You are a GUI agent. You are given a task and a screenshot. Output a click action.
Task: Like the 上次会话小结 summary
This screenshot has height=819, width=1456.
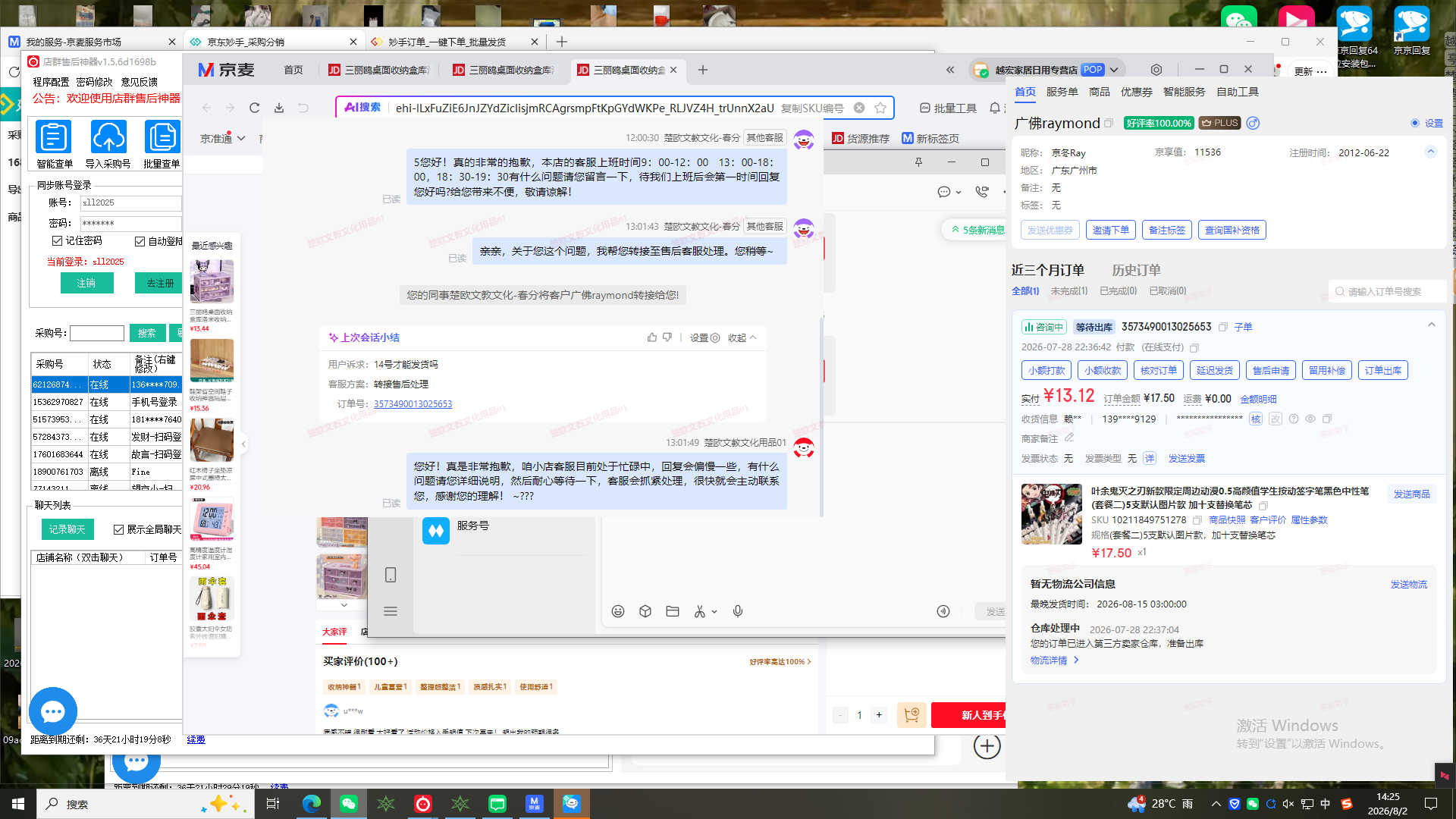(652, 337)
